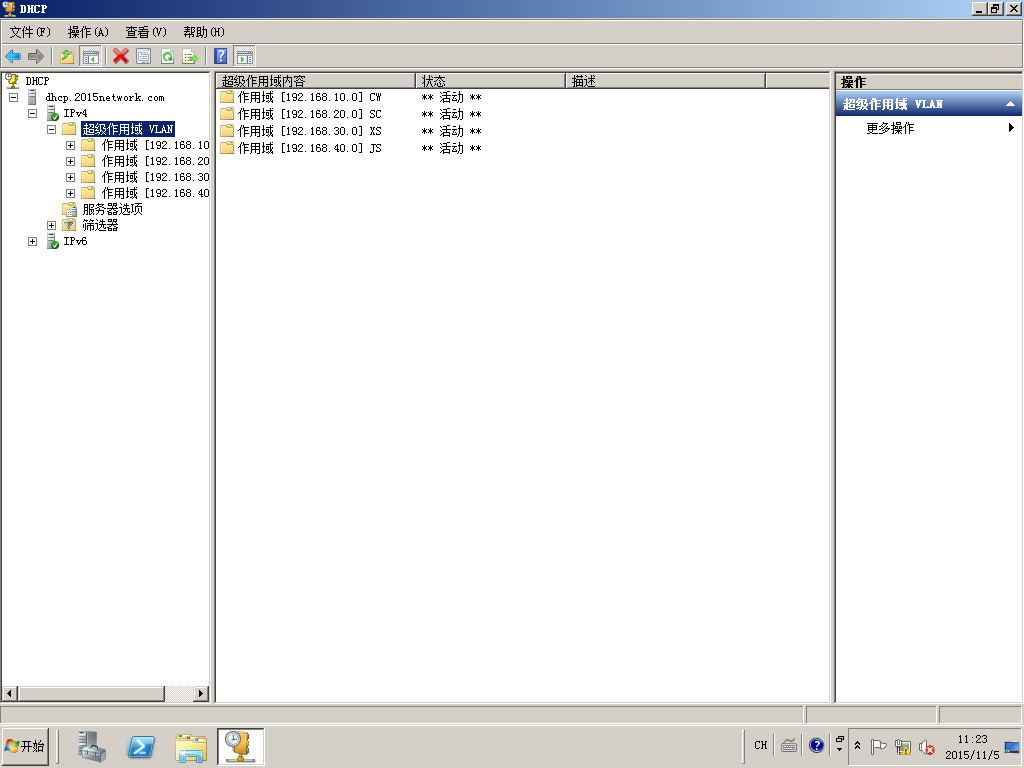
Task: Click the 服务器选项 folder icon
Action: point(69,210)
